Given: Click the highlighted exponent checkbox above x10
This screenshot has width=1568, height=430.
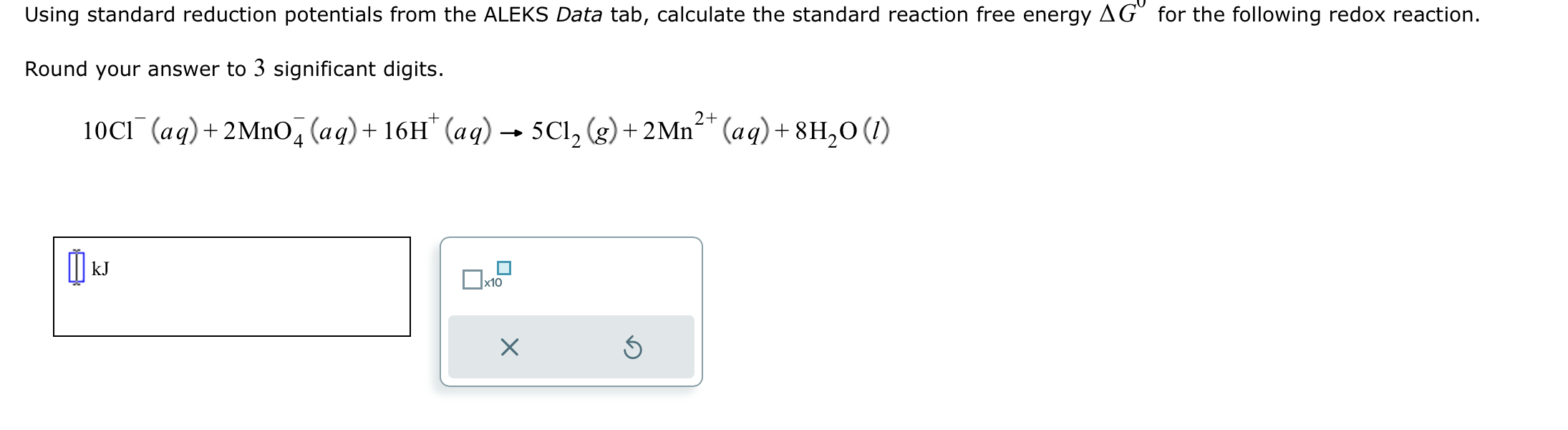Looking at the screenshot, I should coord(504,267).
